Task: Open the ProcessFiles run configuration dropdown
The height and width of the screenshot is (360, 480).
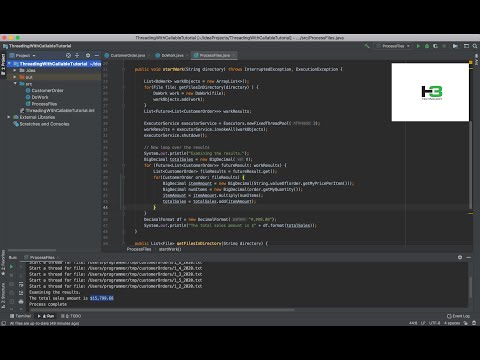Action: (x=393, y=46)
